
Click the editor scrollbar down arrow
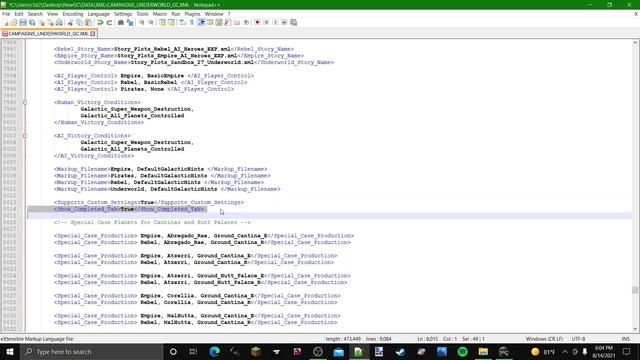[x=635, y=329]
